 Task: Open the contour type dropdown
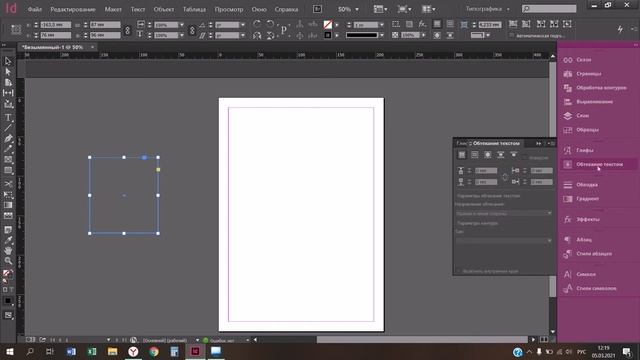pyautogui.click(x=504, y=241)
